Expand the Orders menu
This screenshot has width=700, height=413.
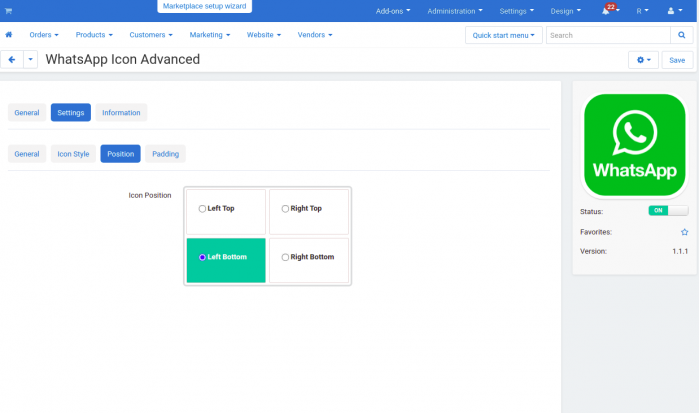pyautogui.click(x=44, y=34)
